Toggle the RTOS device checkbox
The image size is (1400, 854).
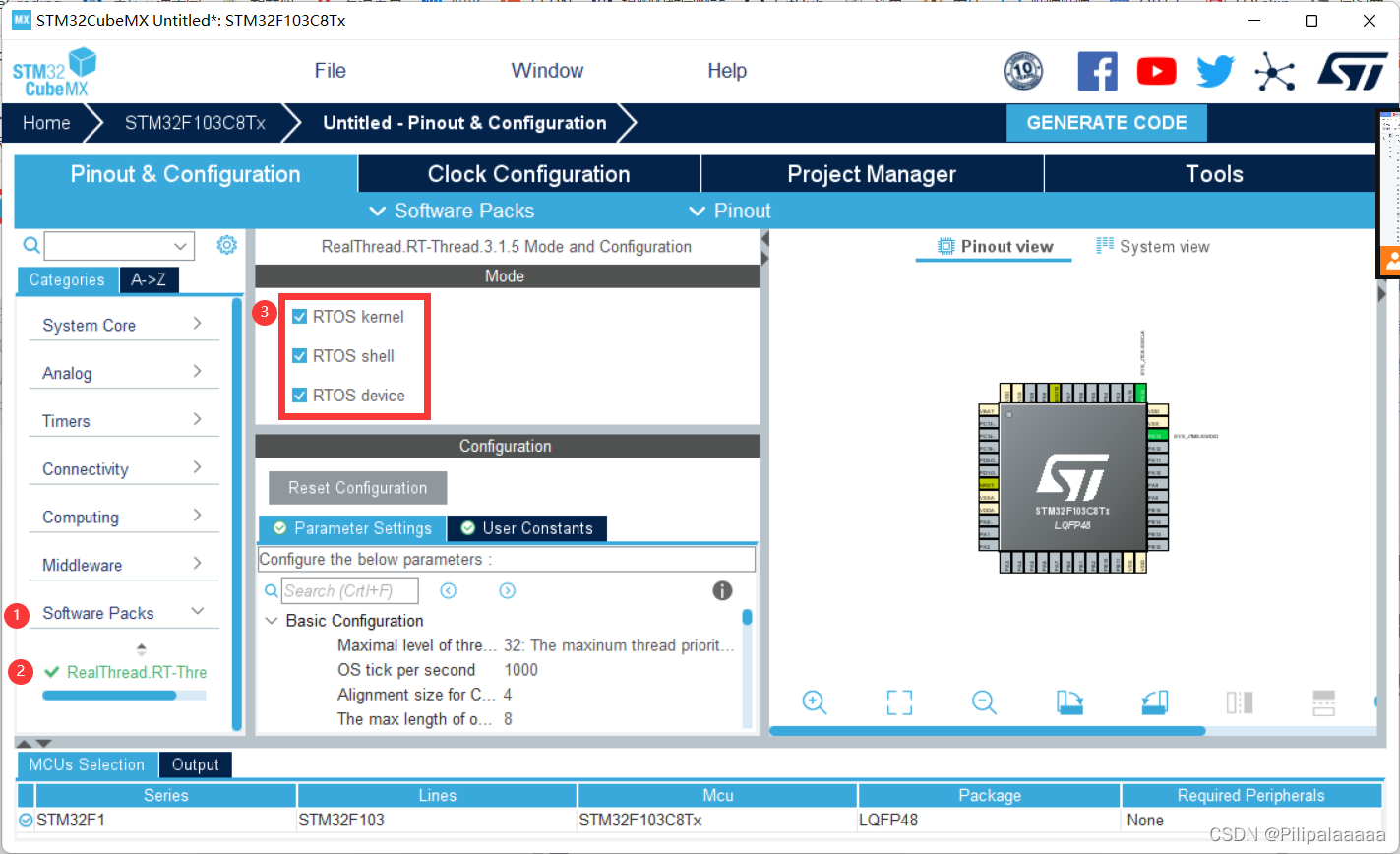pyautogui.click(x=300, y=396)
